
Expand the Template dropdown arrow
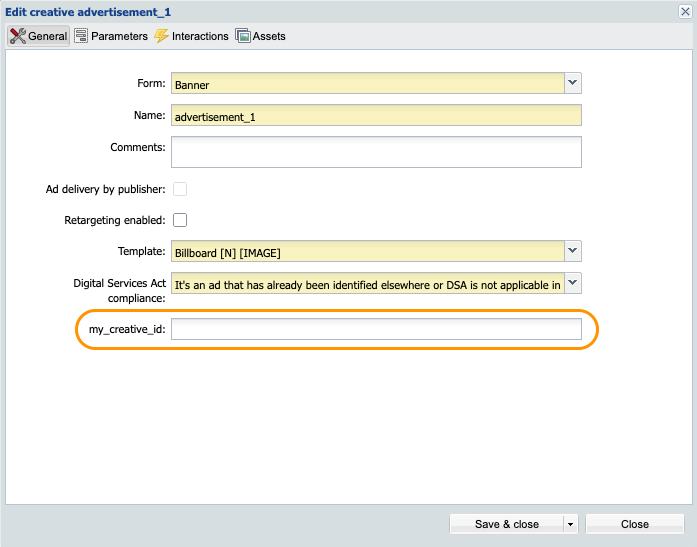pos(573,251)
